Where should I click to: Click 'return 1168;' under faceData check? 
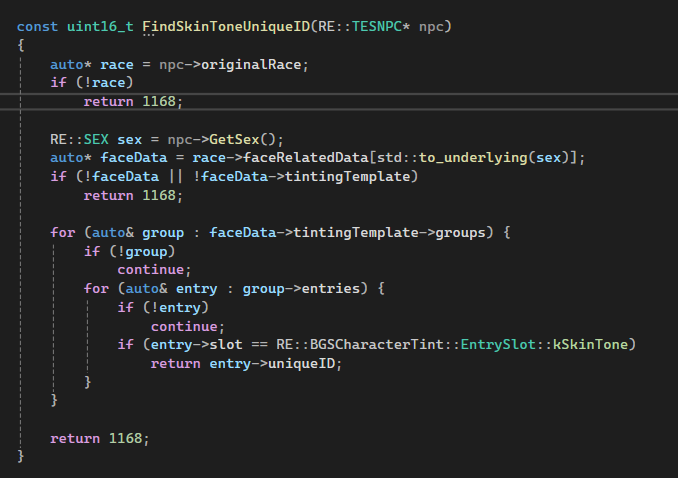(x=133, y=196)
